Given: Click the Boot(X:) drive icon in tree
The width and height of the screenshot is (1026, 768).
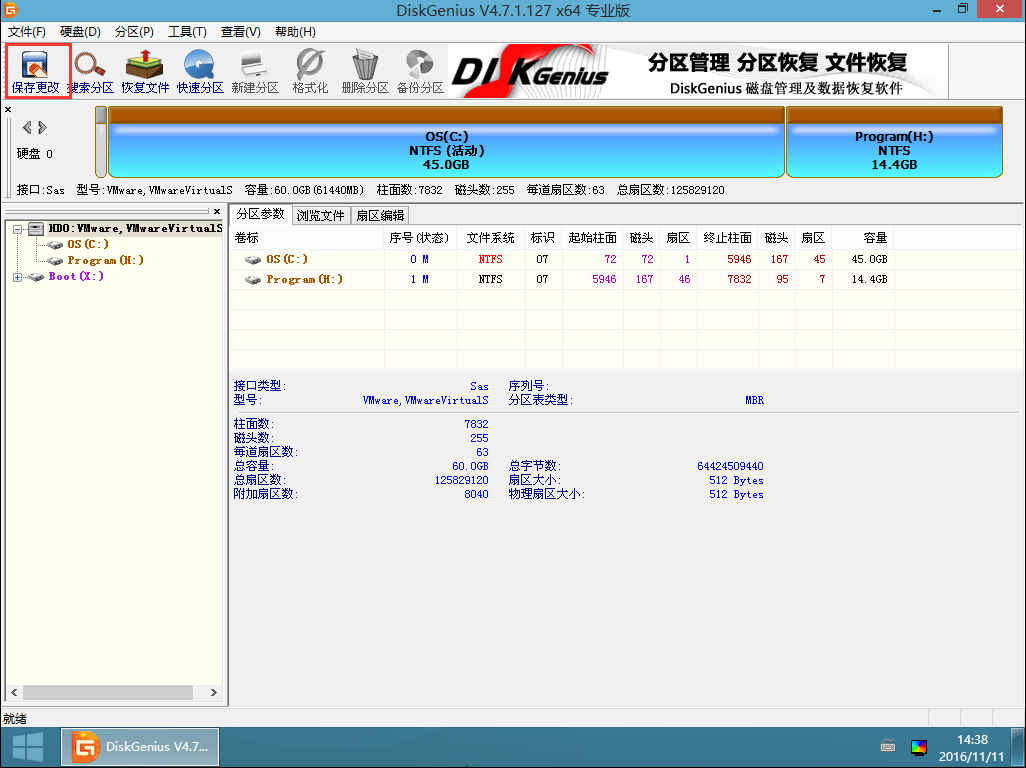Looking at the screenshot, I should [x=36, y=277].
